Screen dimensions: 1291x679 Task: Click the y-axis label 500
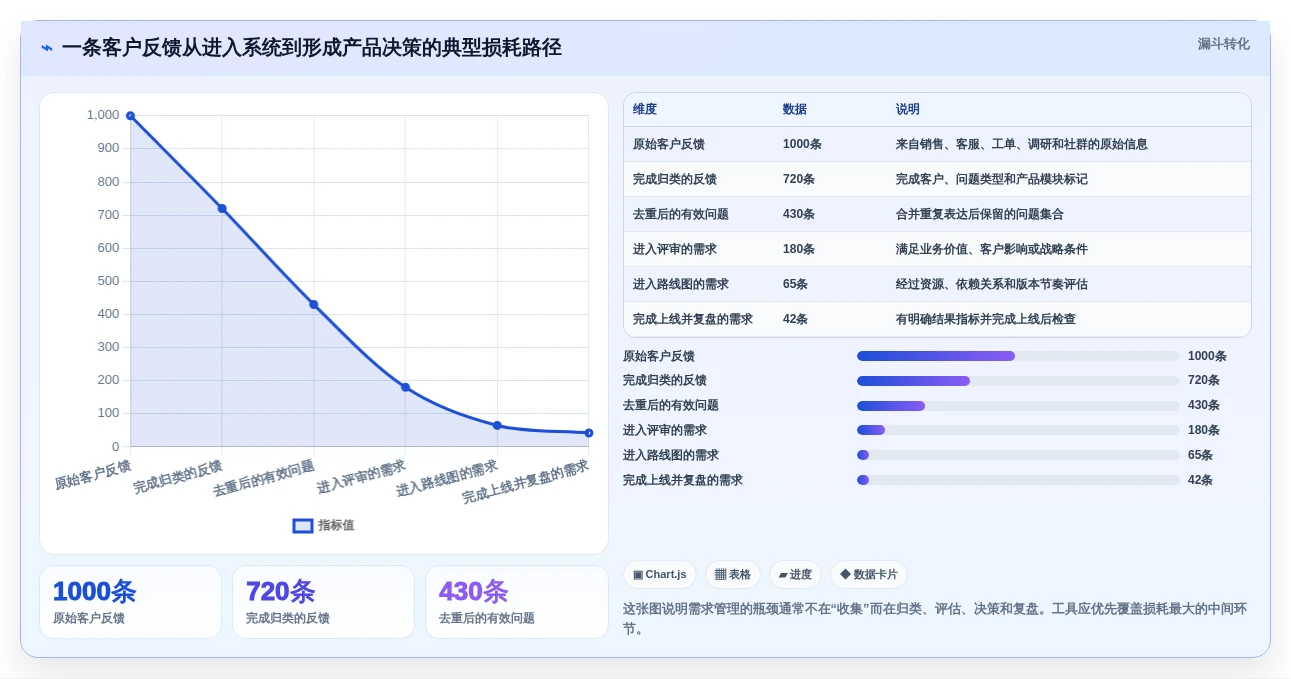click(108, 281)
